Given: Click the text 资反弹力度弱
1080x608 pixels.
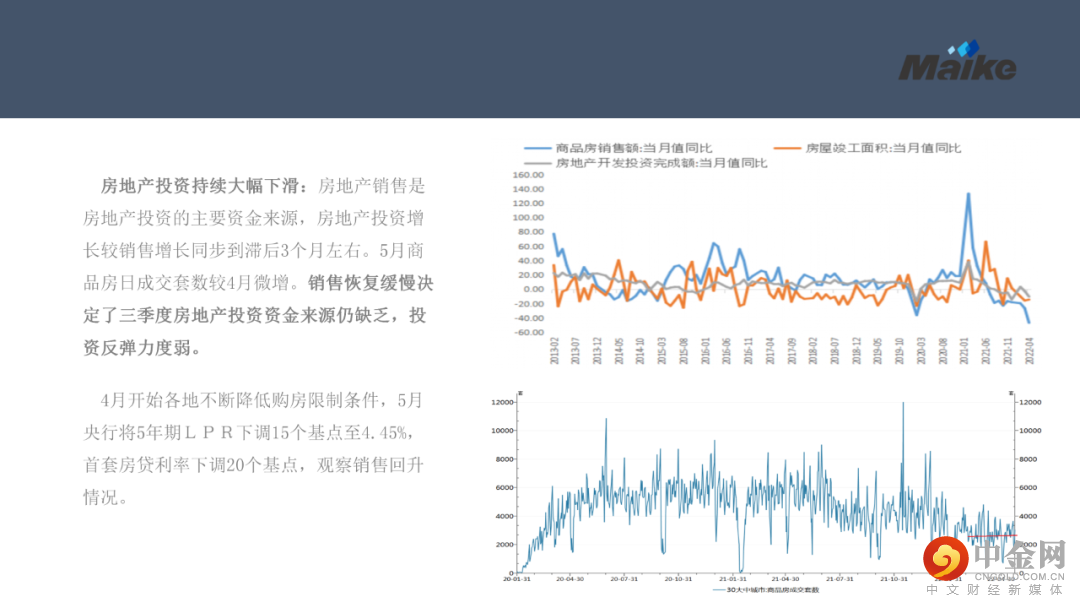Looking at the screenshot, I should [x=136, y=348].
